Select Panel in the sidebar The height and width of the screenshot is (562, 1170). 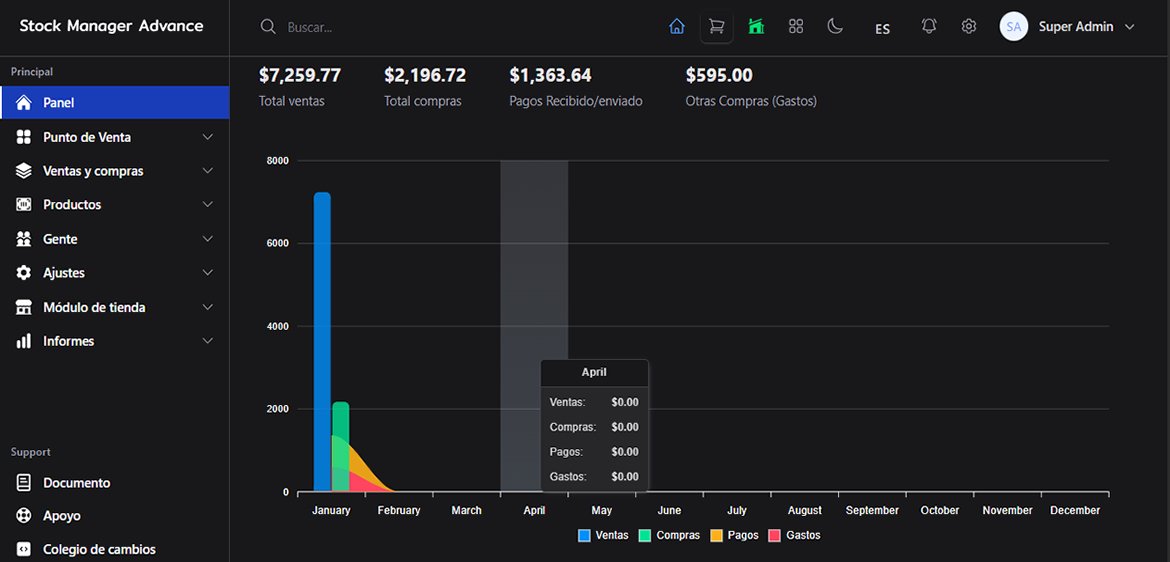pos(58,103)
